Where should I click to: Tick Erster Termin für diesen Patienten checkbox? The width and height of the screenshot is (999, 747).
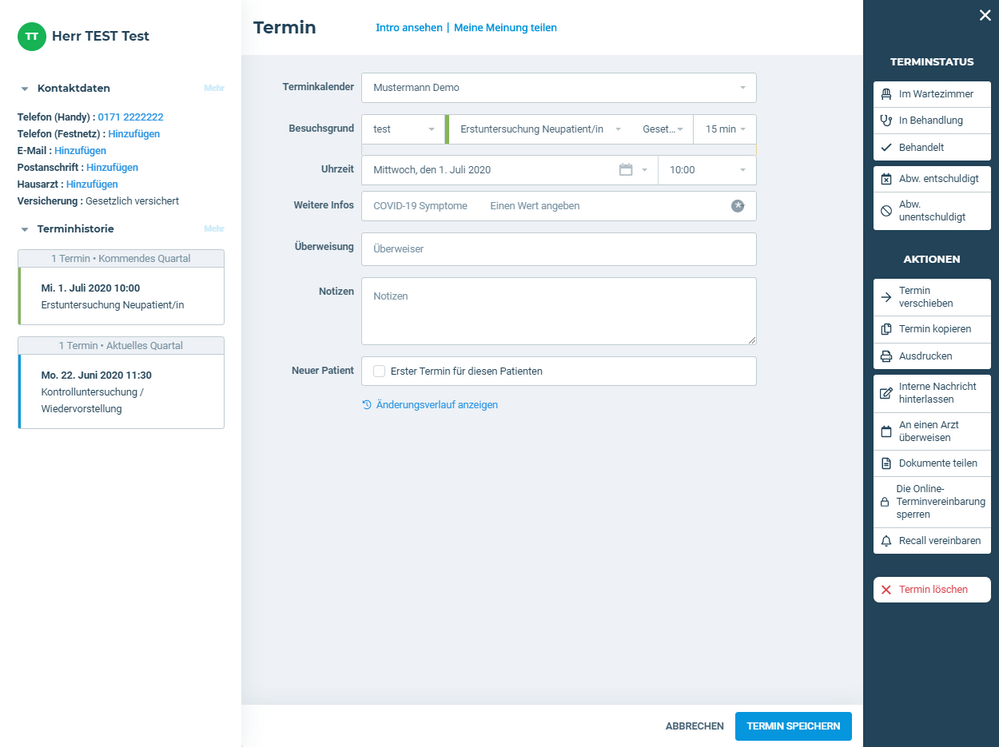pyautogui.click(x=379, y=371)
